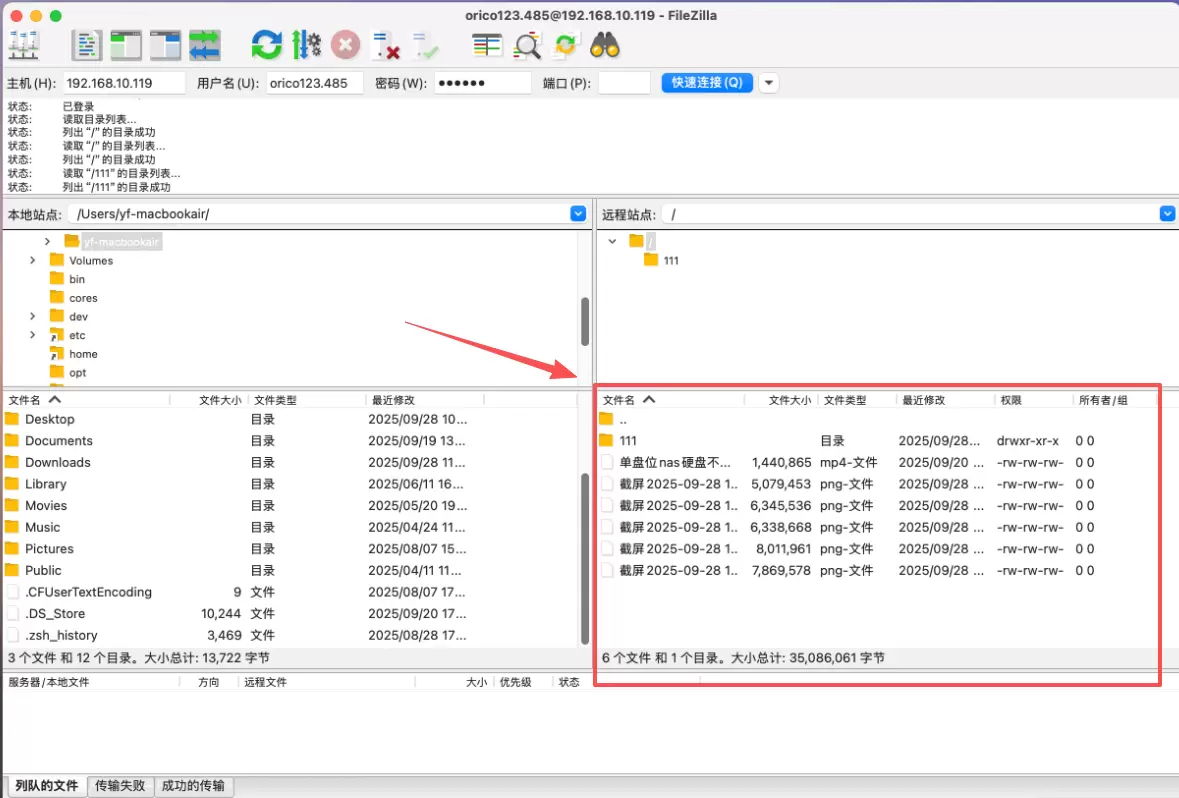1179x798 pixels.
Task: Click the magnifier-over-list toolbar icon
Action: click(x=527, y=45)
